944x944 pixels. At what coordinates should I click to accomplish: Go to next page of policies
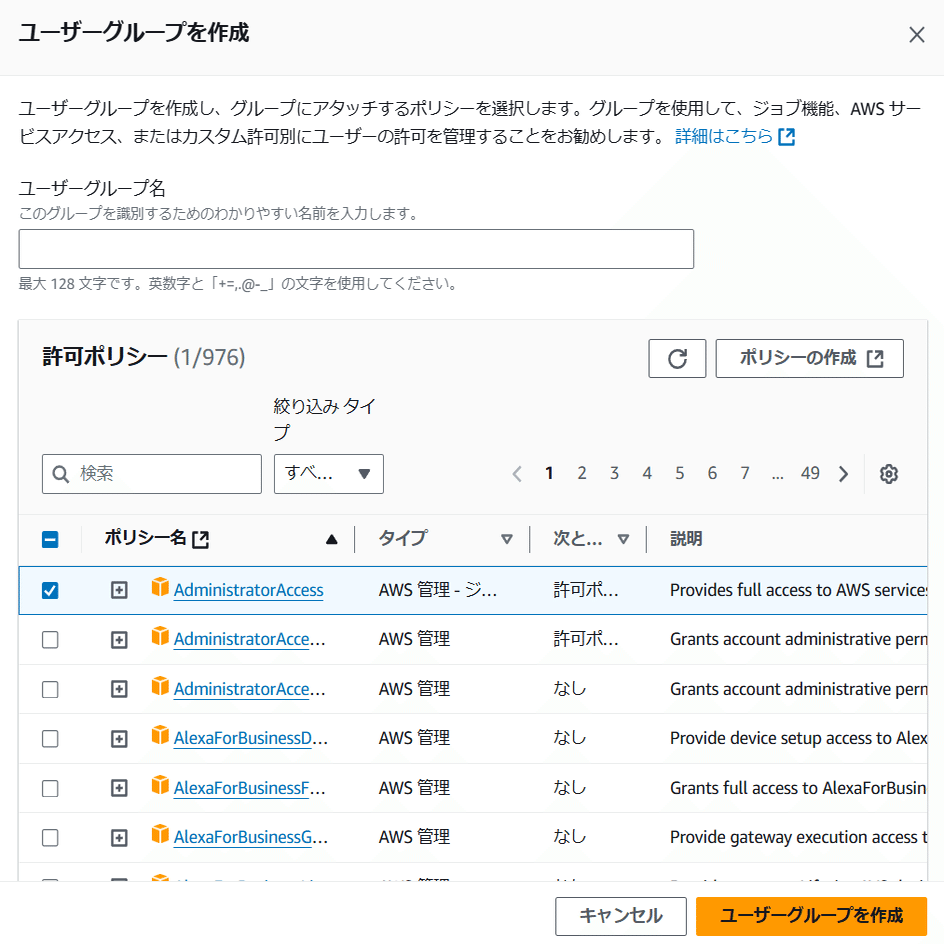click(843, 474)
